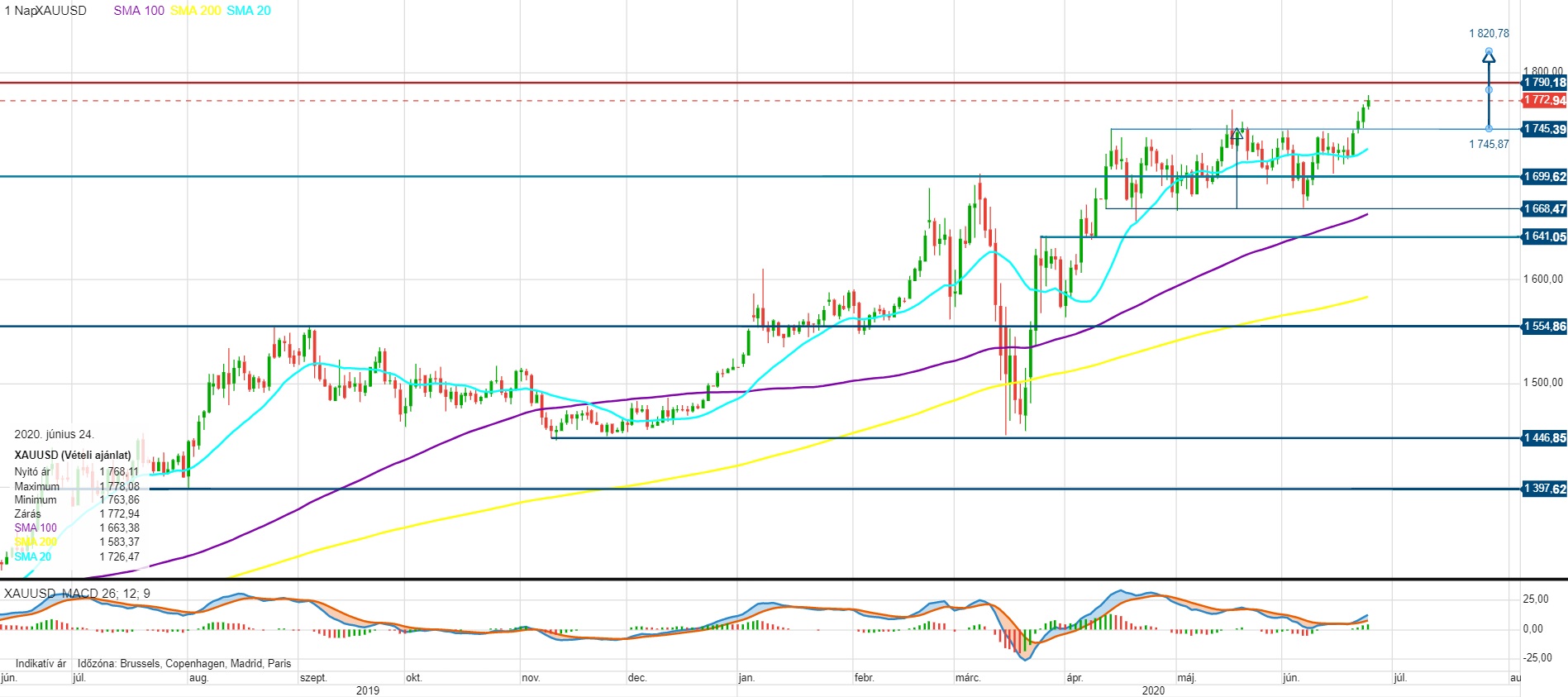Click the -25,00 MACD axis value
This screenshot has height=697, width=1568.
1537,658
